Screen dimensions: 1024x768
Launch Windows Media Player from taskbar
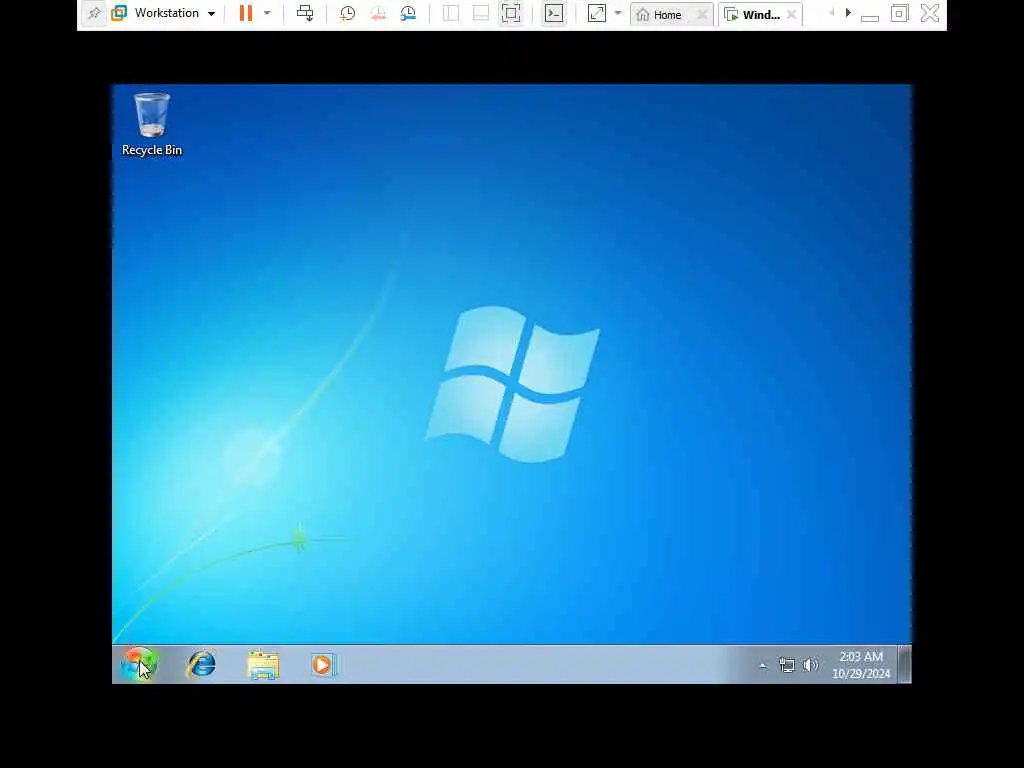click(324, 665)
